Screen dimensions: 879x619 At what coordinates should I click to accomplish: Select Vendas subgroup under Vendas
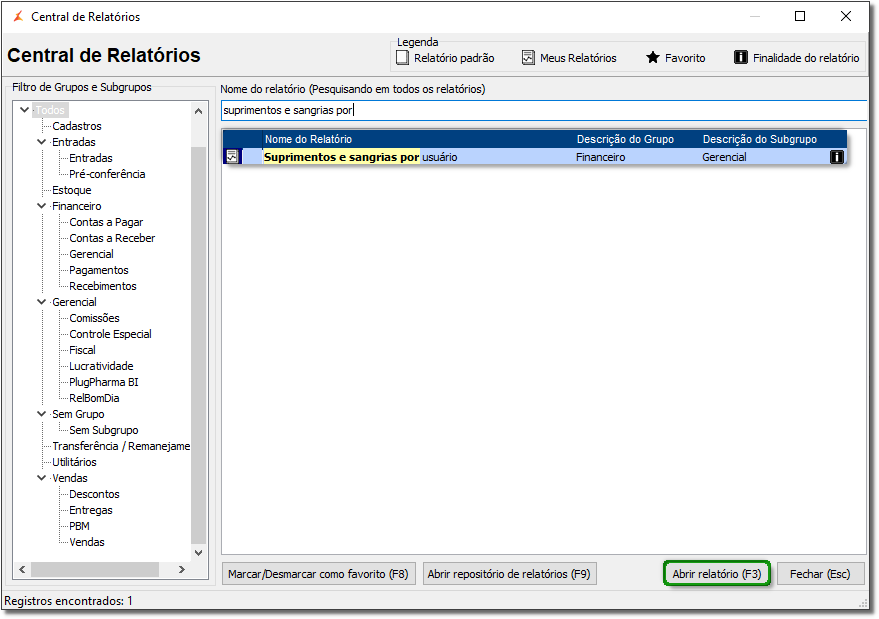point(87,542)
